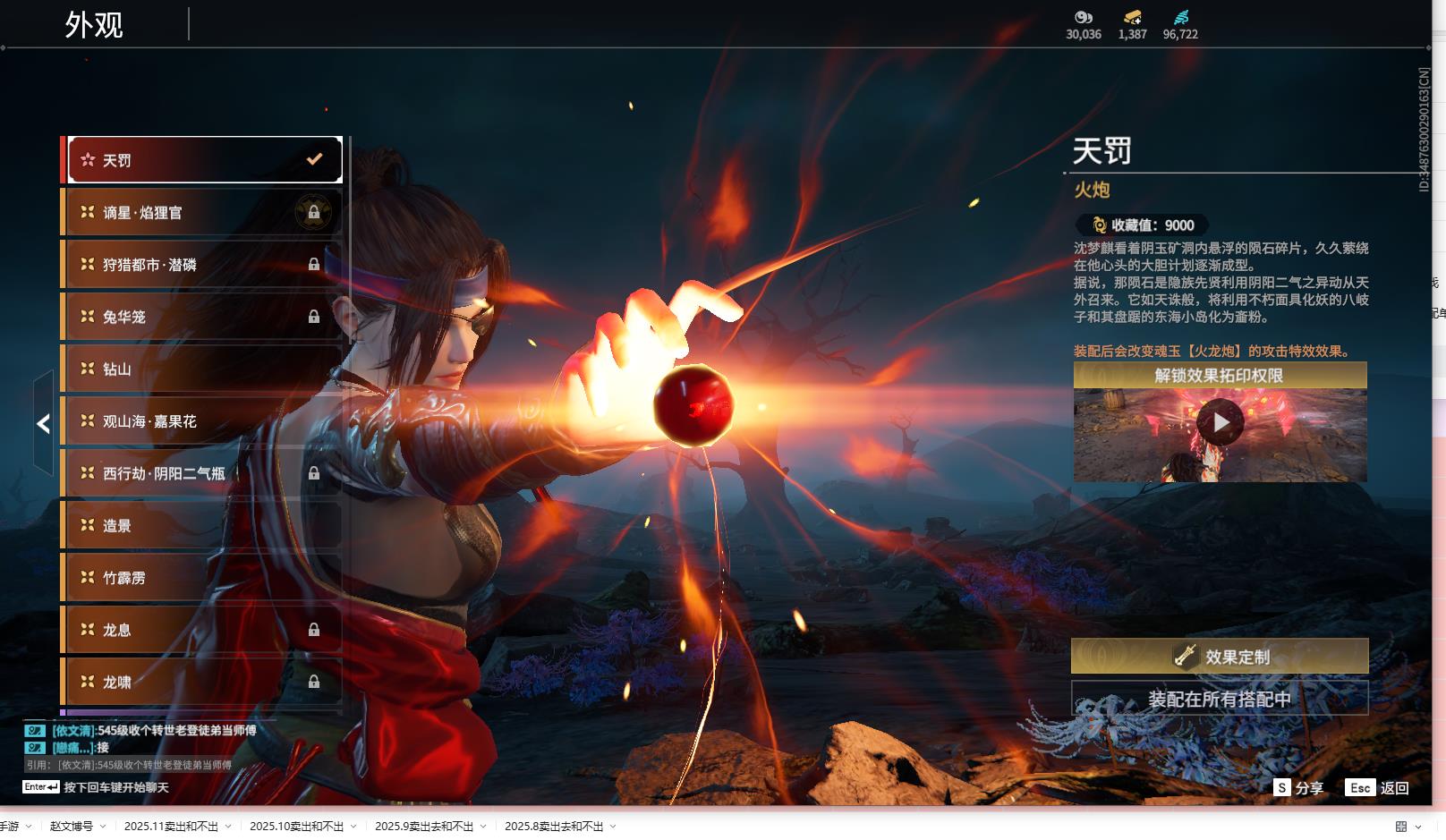
Task: Switch to 手游 sheet tab
Action: tap(9, 827)
